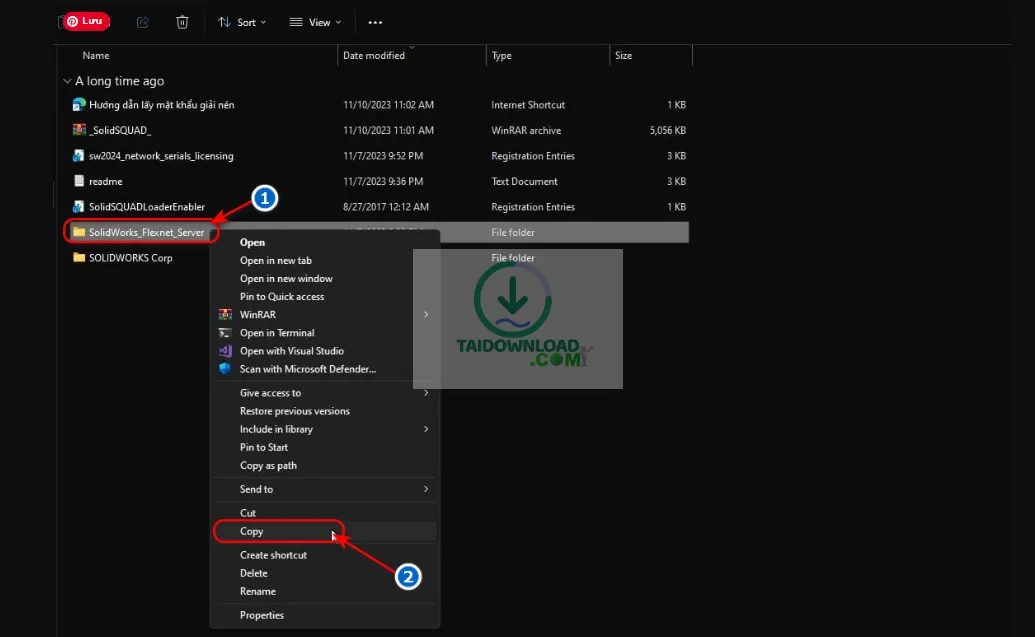
Task: Click the WinRAR icon in the context menu
Action: point(226,314)
